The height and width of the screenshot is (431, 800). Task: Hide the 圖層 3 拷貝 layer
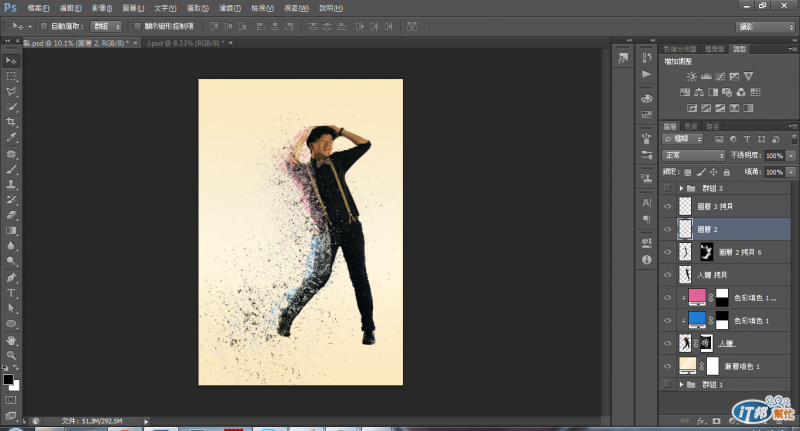[x=667, y=207]
